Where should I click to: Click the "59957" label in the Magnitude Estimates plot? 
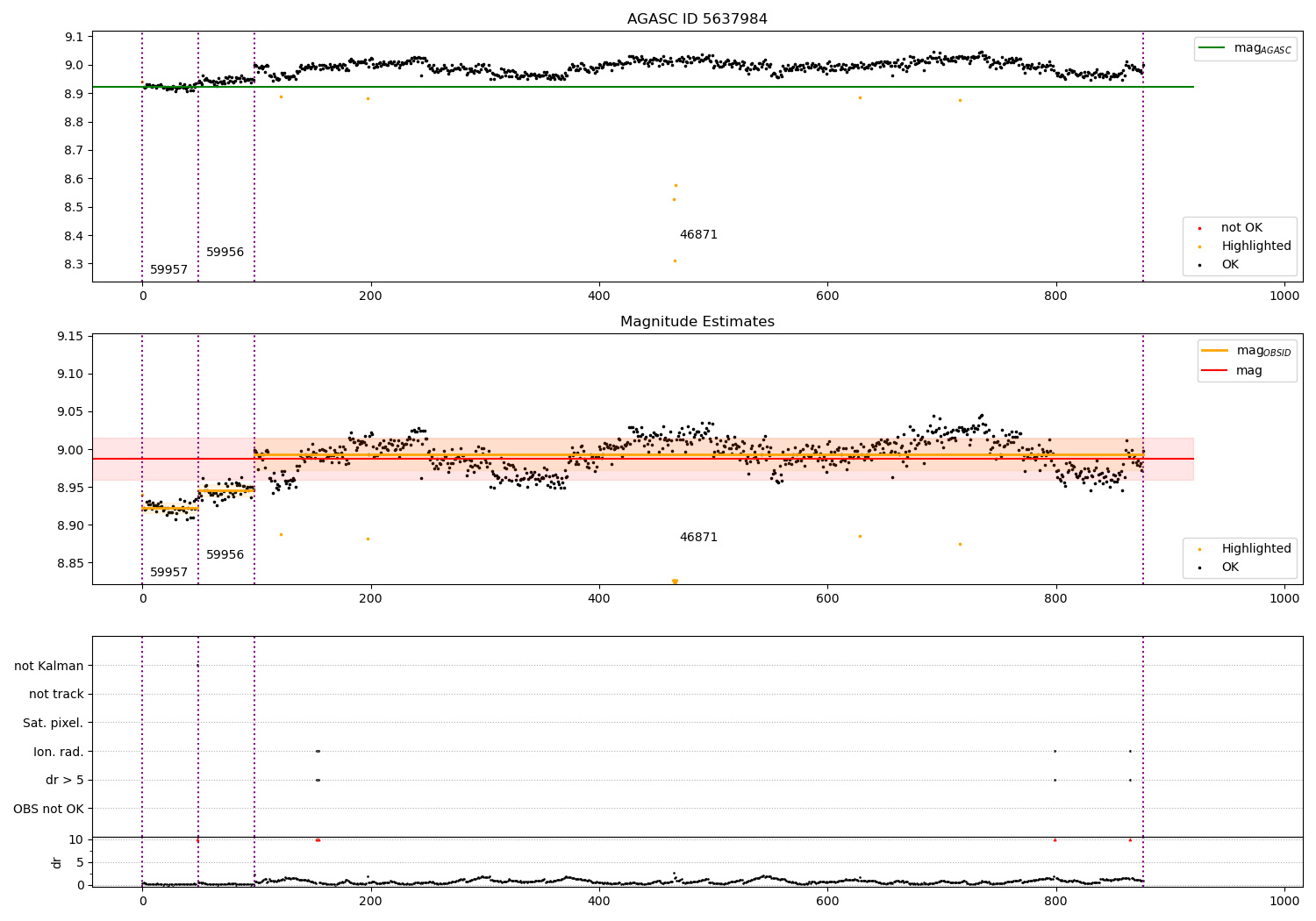[x=168, y=573]
